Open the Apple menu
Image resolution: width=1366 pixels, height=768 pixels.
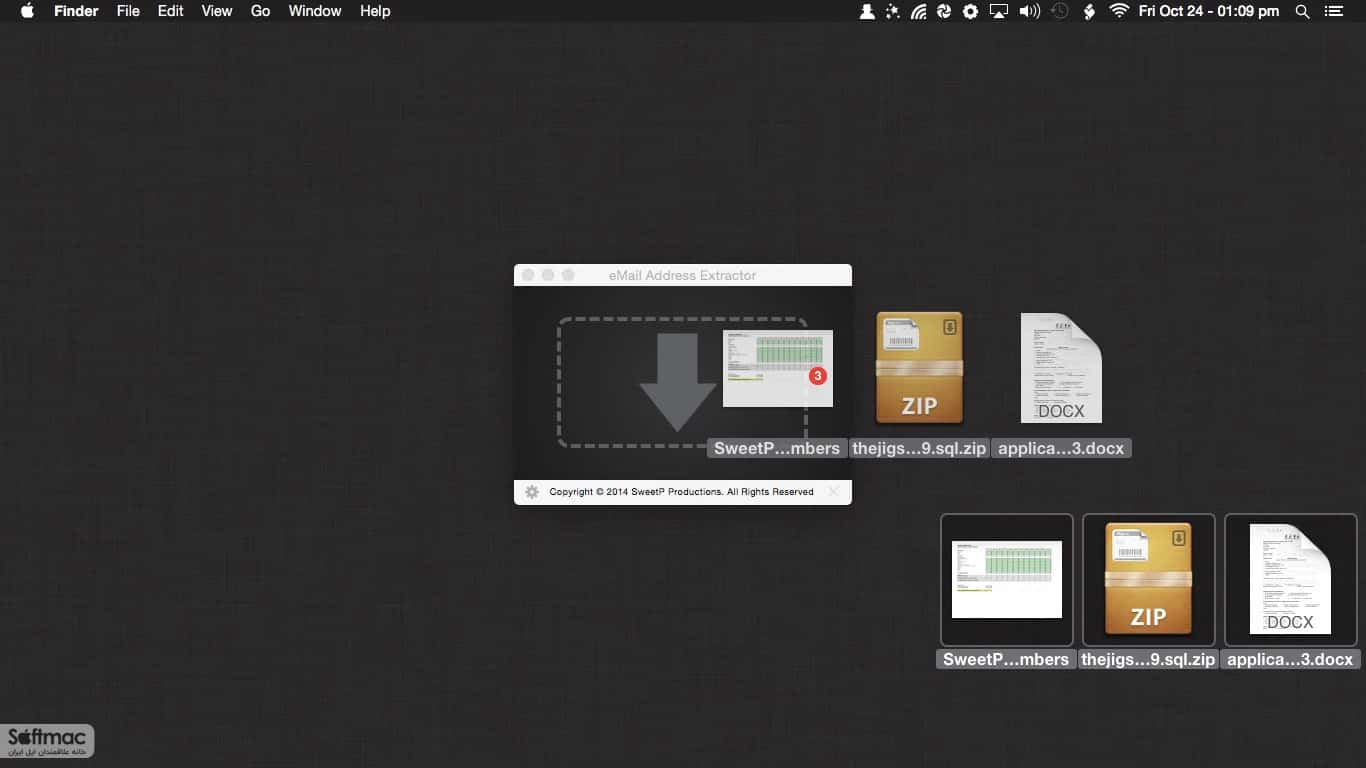click(x=27, y=11)
